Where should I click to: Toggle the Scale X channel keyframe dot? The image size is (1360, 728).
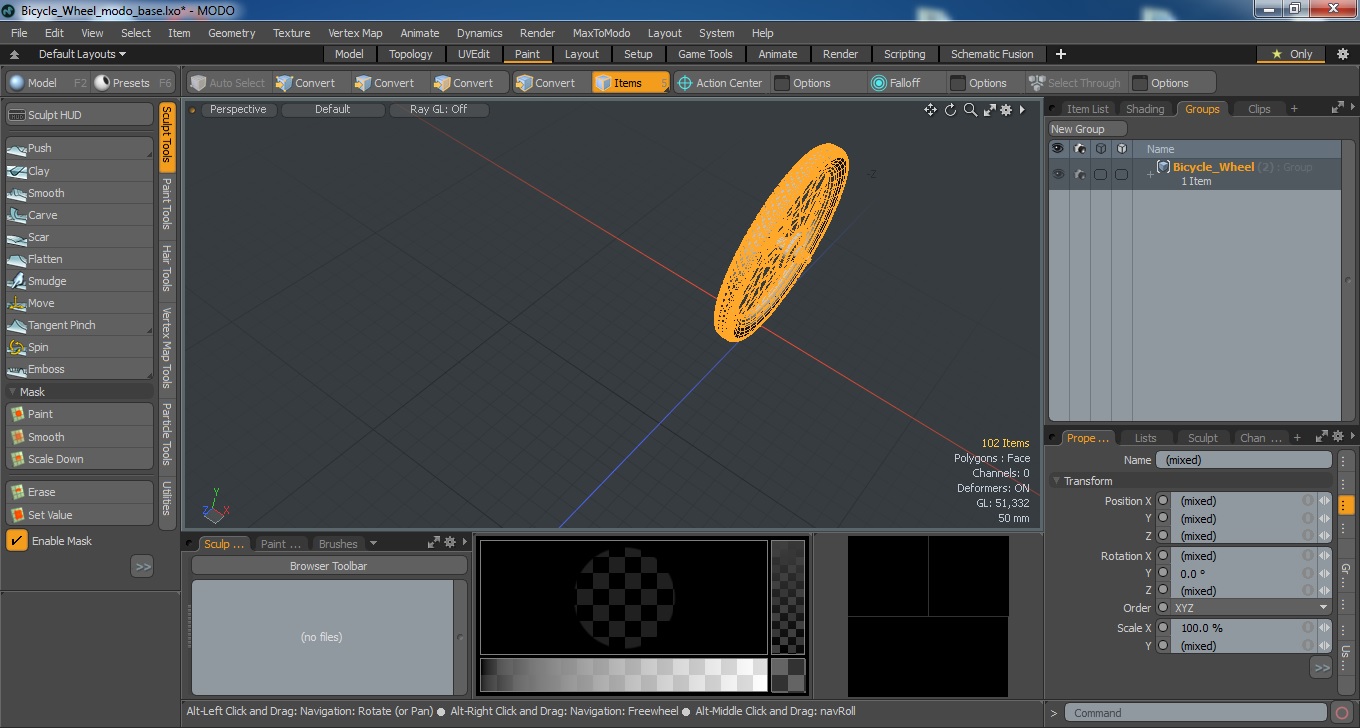click(x=1163, y=628)
